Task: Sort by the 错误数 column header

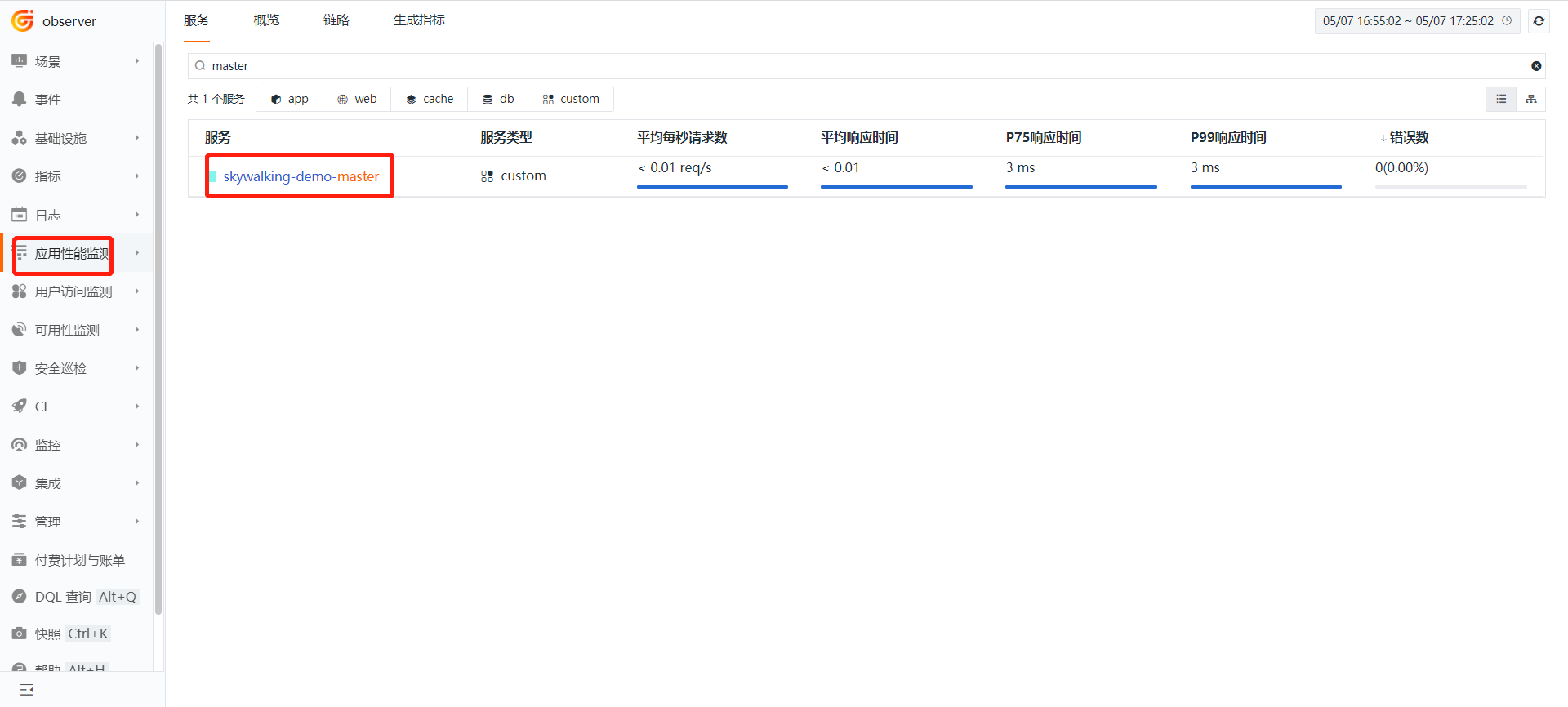Action: 1409,138
